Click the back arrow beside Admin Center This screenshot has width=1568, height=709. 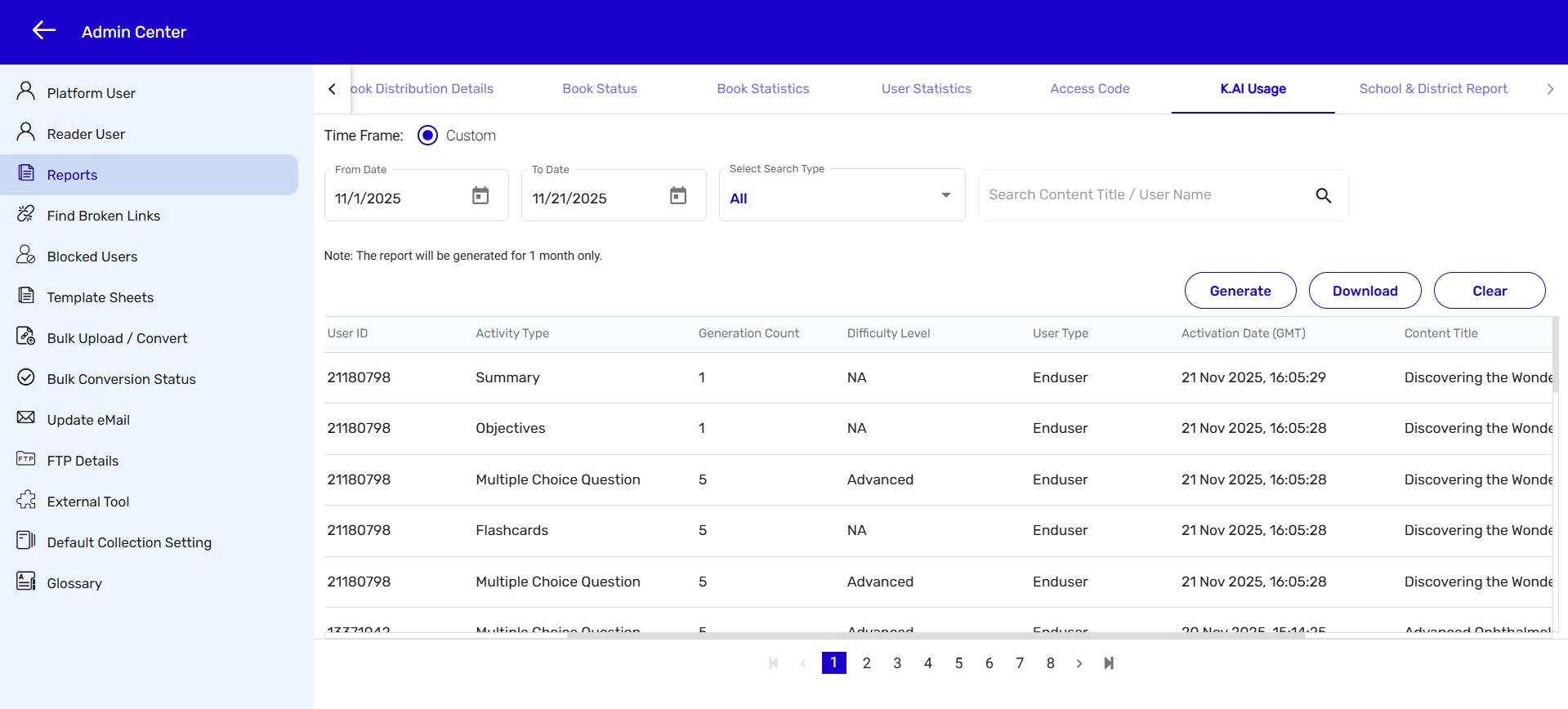[x=44, y=31]
